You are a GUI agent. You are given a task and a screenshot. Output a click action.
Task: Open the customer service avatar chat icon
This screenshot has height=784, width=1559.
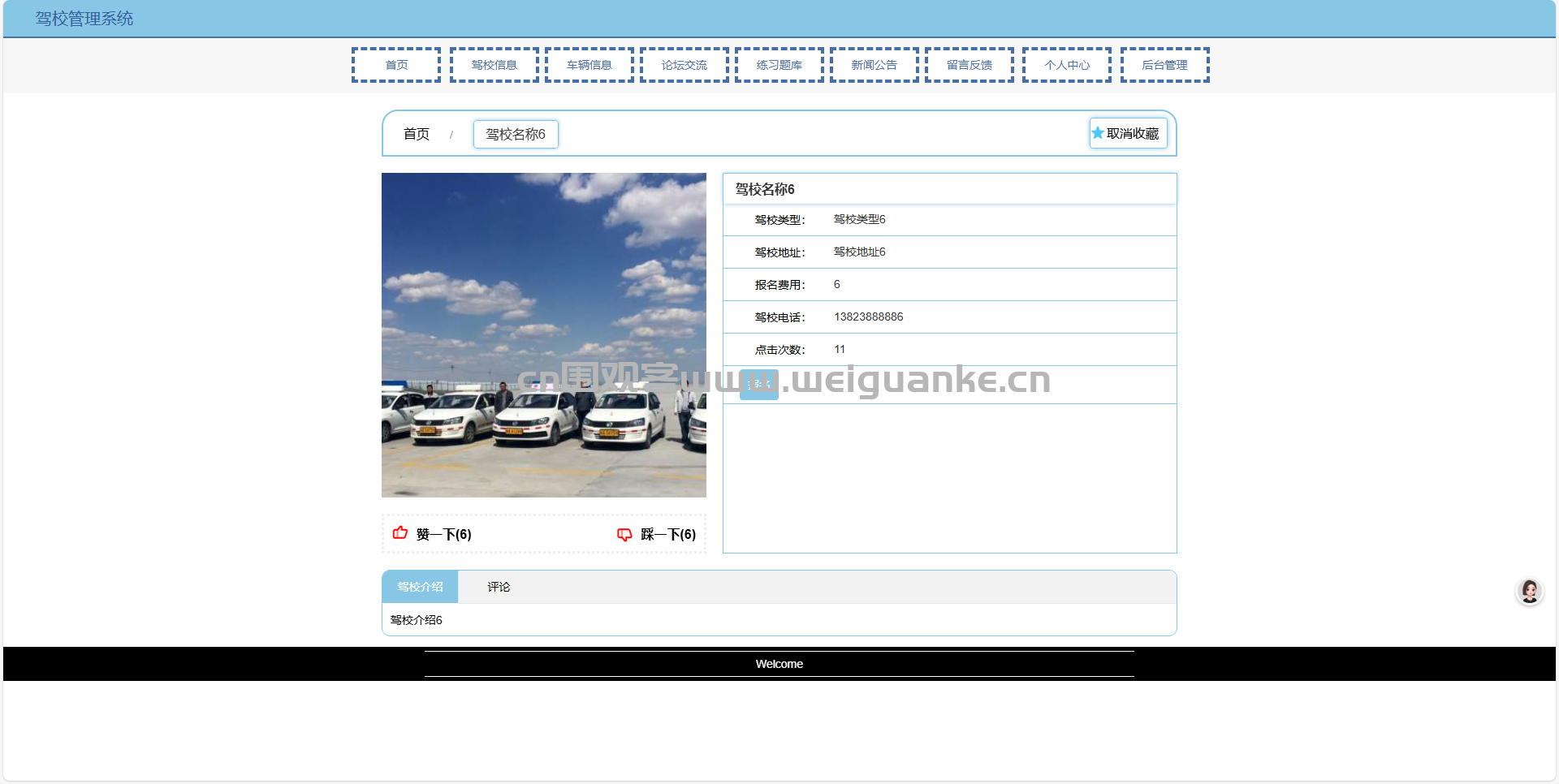[x=1530, y=591]
